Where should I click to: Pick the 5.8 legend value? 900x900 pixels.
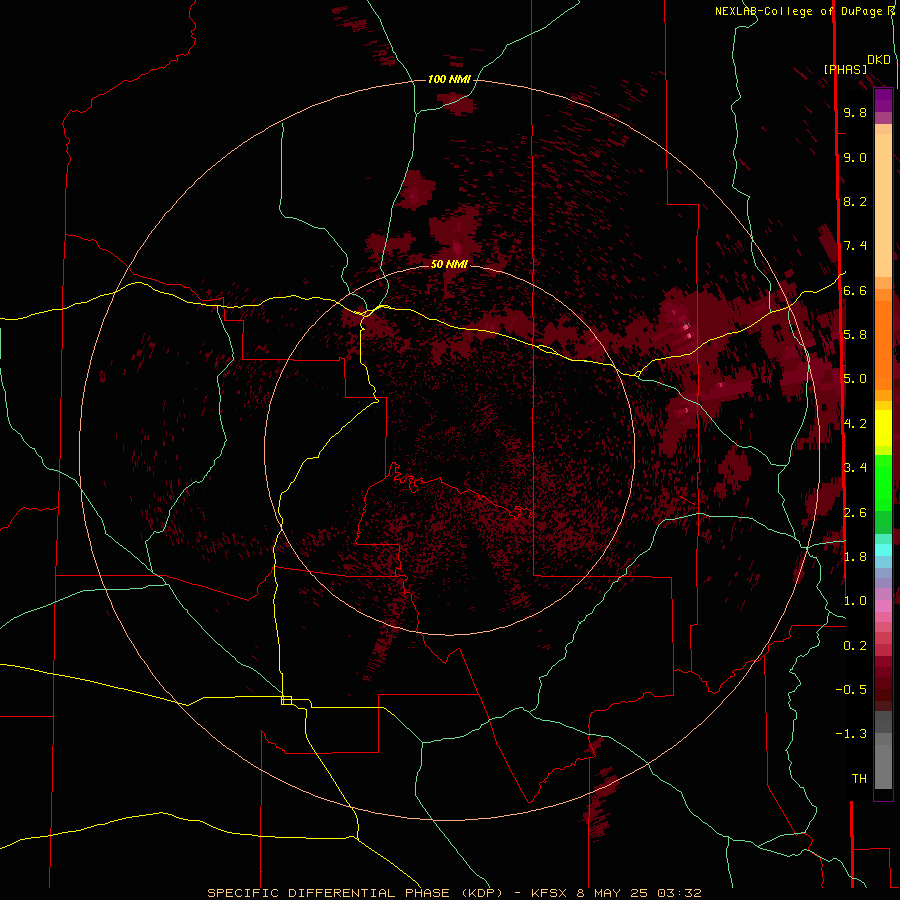(855, 335)
